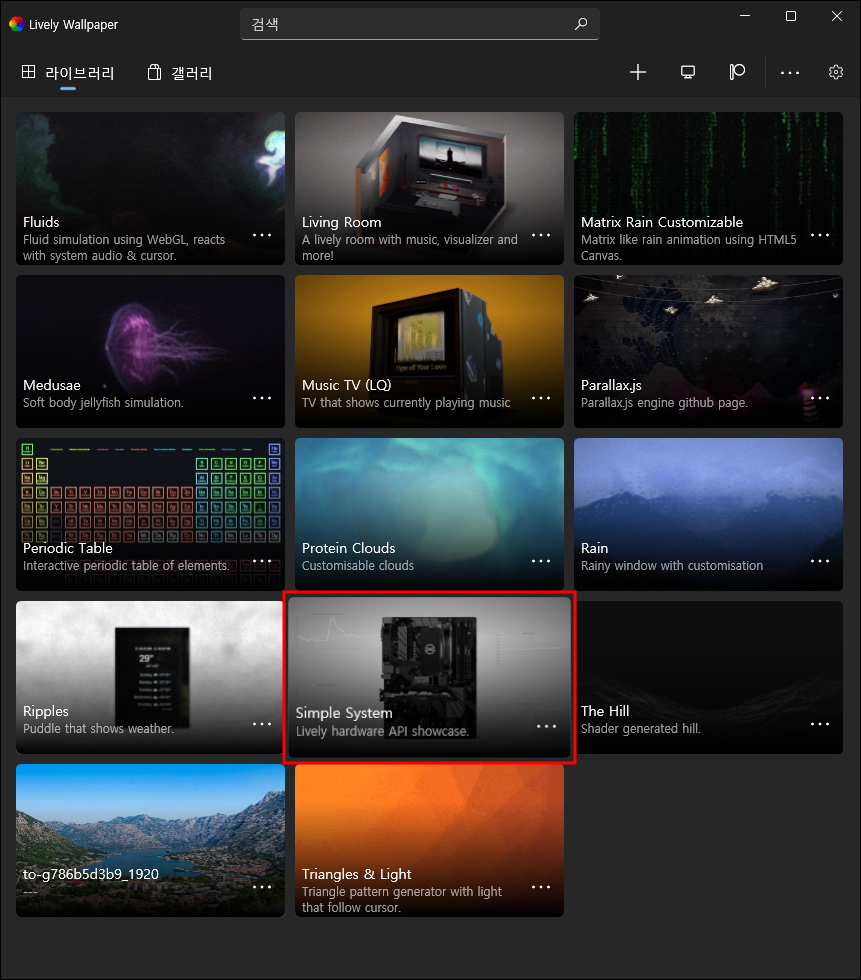Open more options for The Hill
Viewport: 861px width, 980px height.
pyautogui.click(x=820, y=724)
